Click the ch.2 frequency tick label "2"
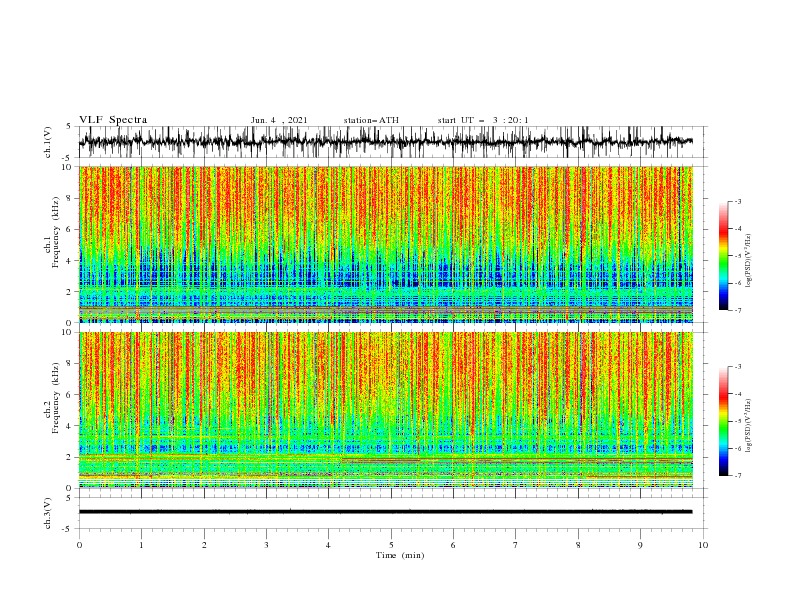The height and width of the screenshot is (612, 792). (70, 457)
